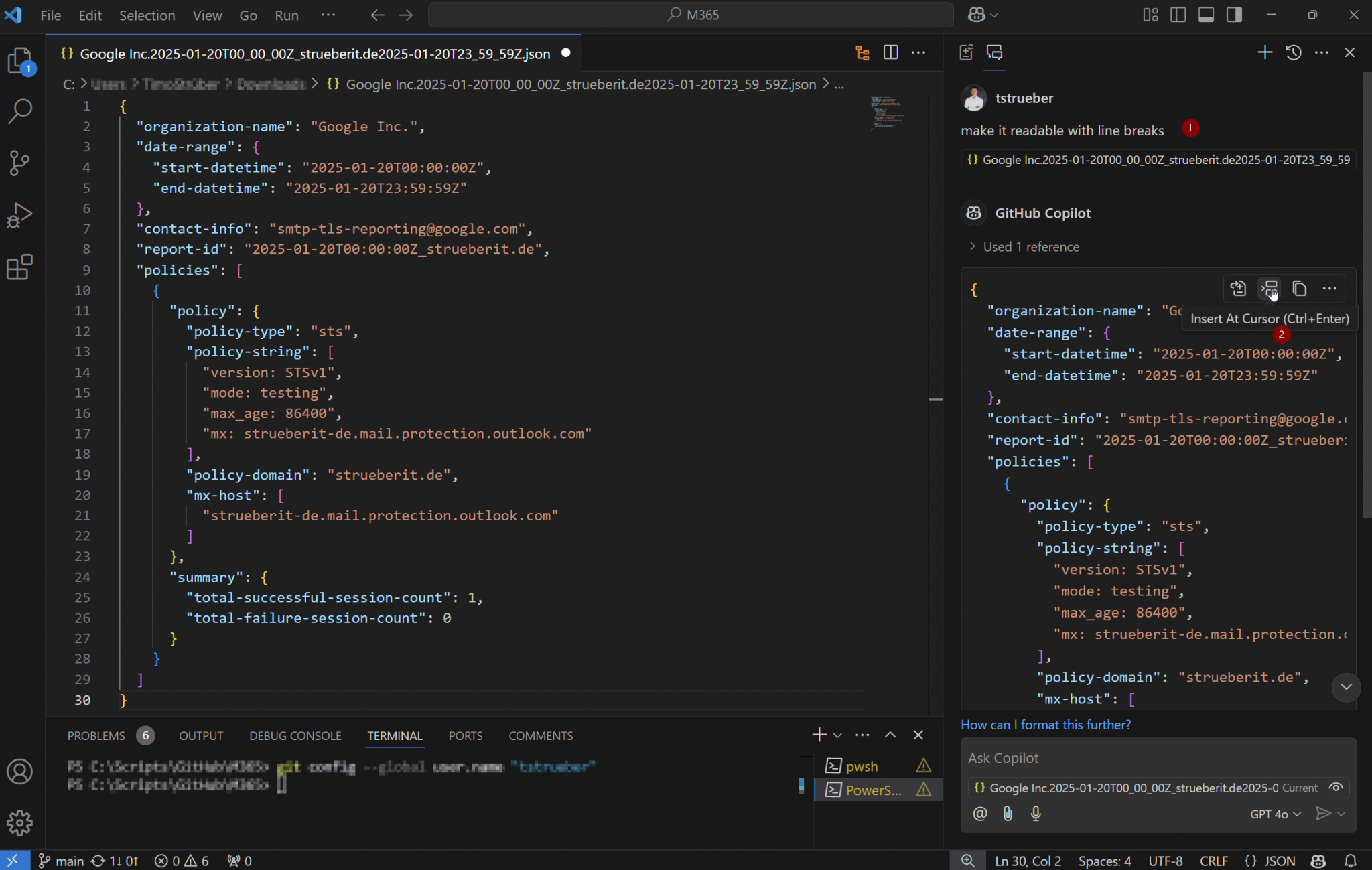Screen dimensions: 1372x870
Task: Open the Selection menu
Action: point(147,15)
